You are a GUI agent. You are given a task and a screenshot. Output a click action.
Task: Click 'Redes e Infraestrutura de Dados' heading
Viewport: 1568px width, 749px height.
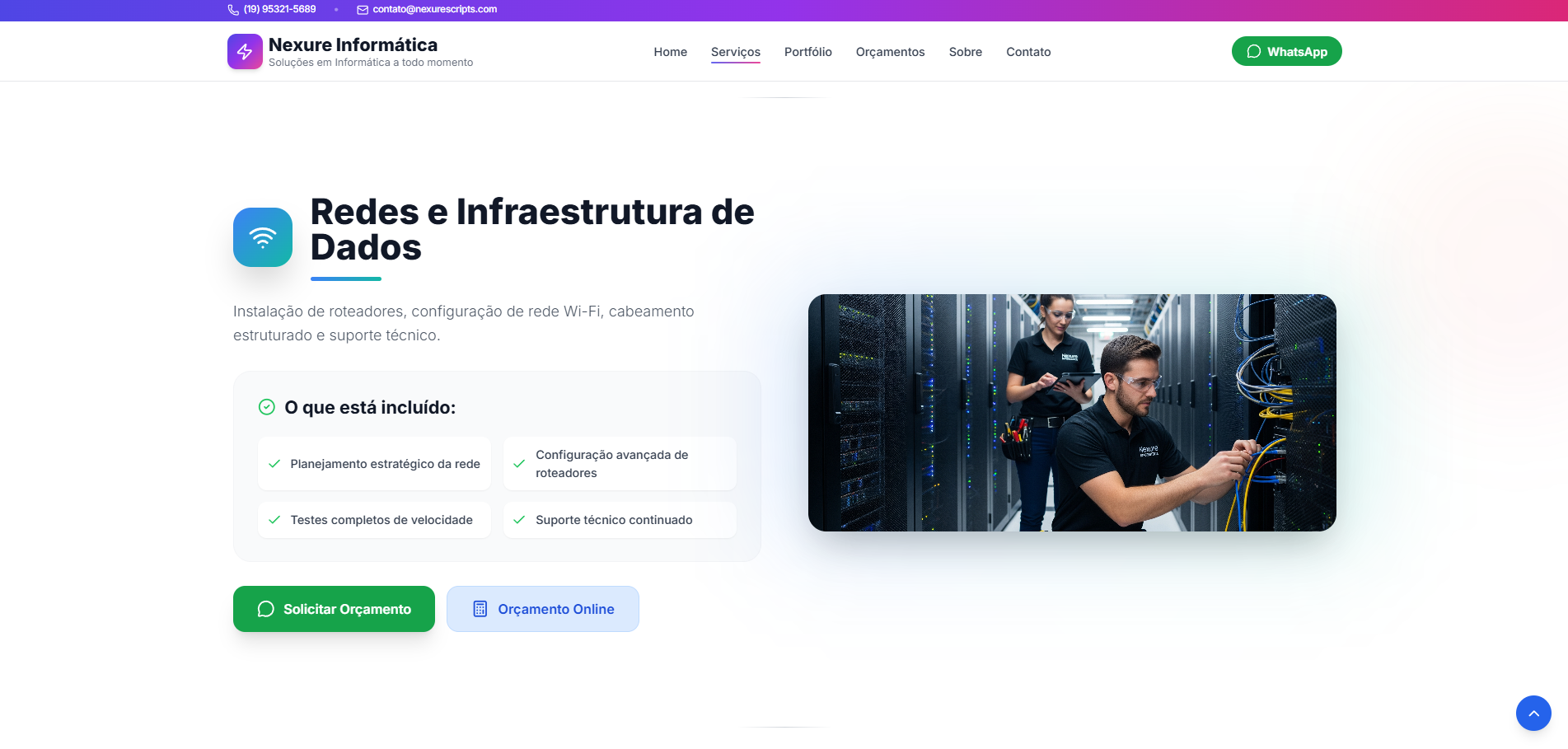tap(532, 230)
